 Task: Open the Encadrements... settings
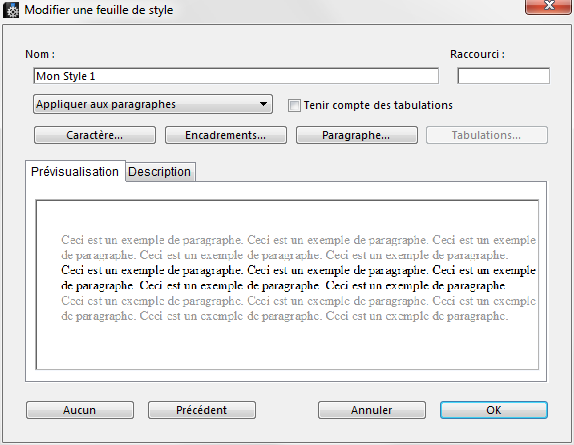(x=226, y=135)
